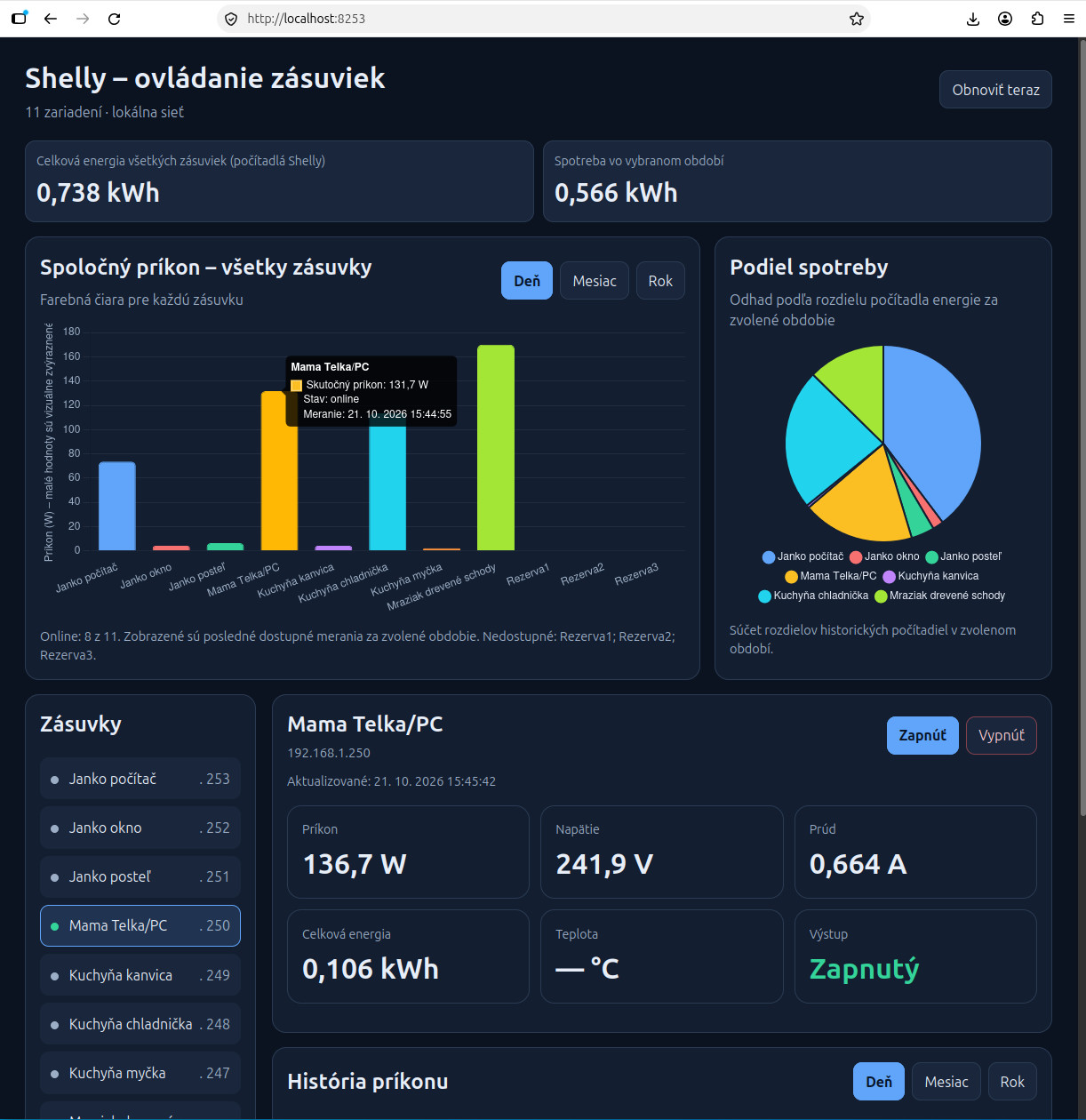
Task: Turn on the socket with Zapnúť
Action: 922,735
